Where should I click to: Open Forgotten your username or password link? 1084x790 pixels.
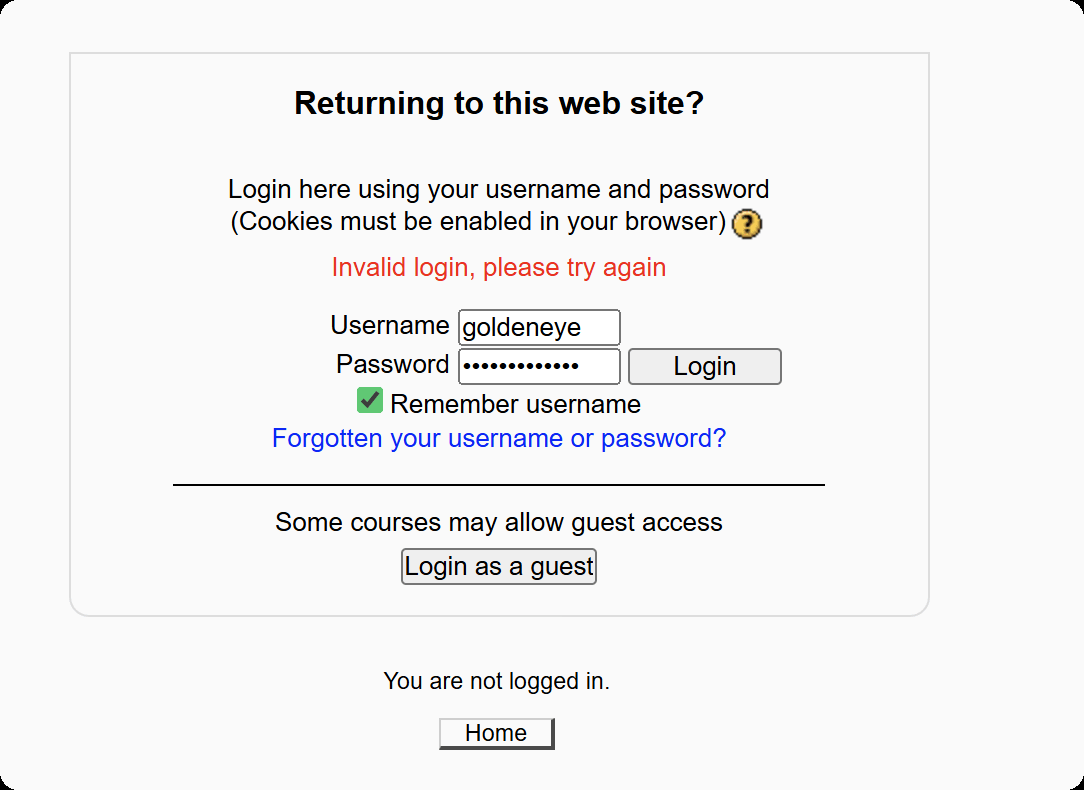(x=499, y=438)
